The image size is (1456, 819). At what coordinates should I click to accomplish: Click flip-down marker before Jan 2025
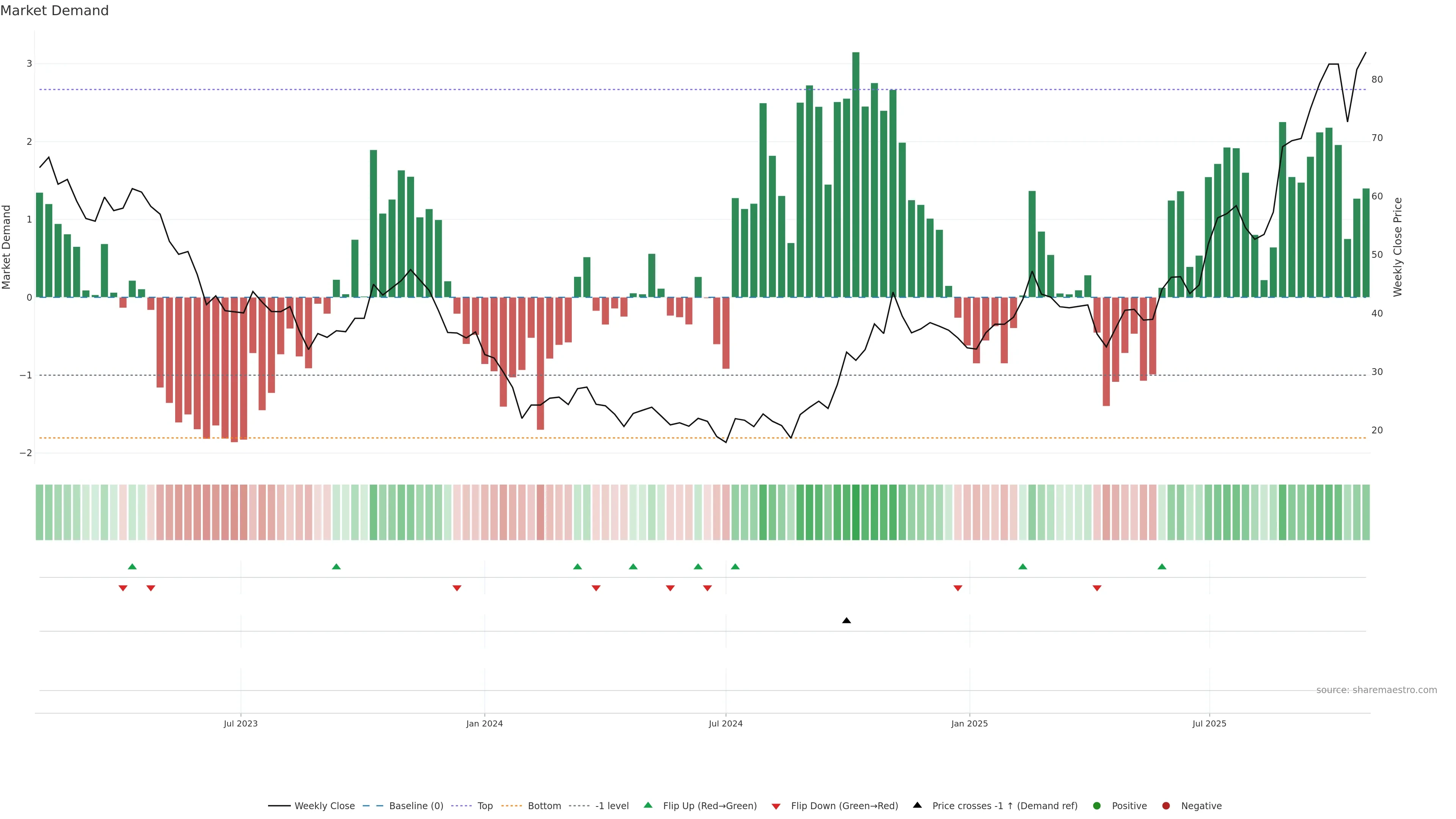click(957, 588)
